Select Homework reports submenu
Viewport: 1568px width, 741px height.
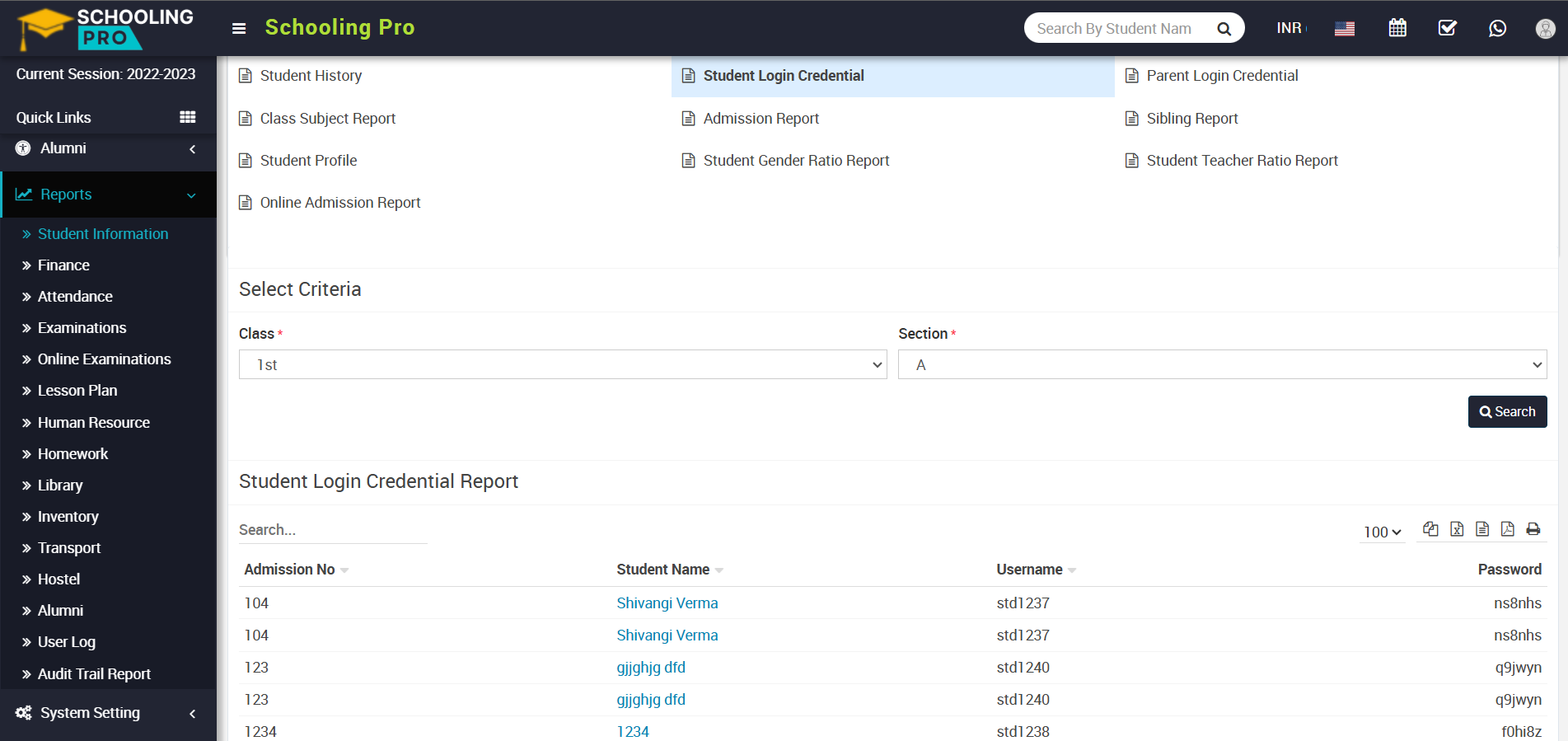[x=73, y=454]
